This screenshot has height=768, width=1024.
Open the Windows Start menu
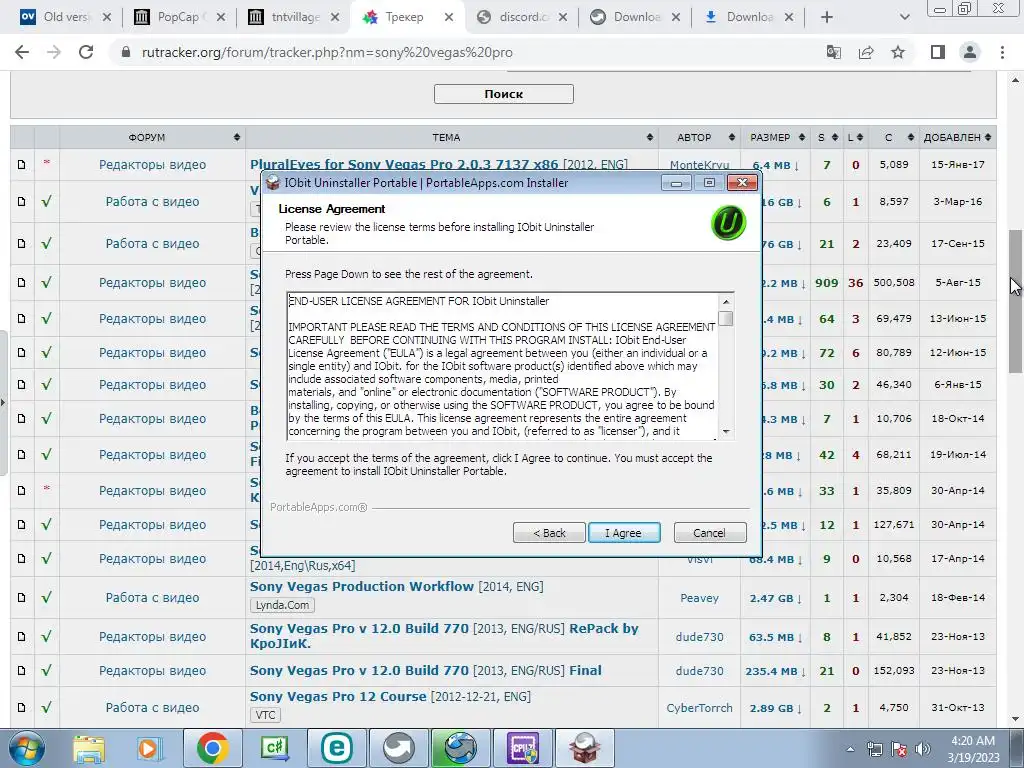[x=26, y=748]
